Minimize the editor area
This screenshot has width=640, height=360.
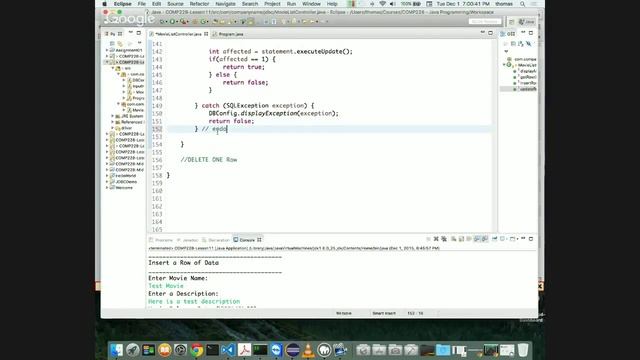click(482, 33)
